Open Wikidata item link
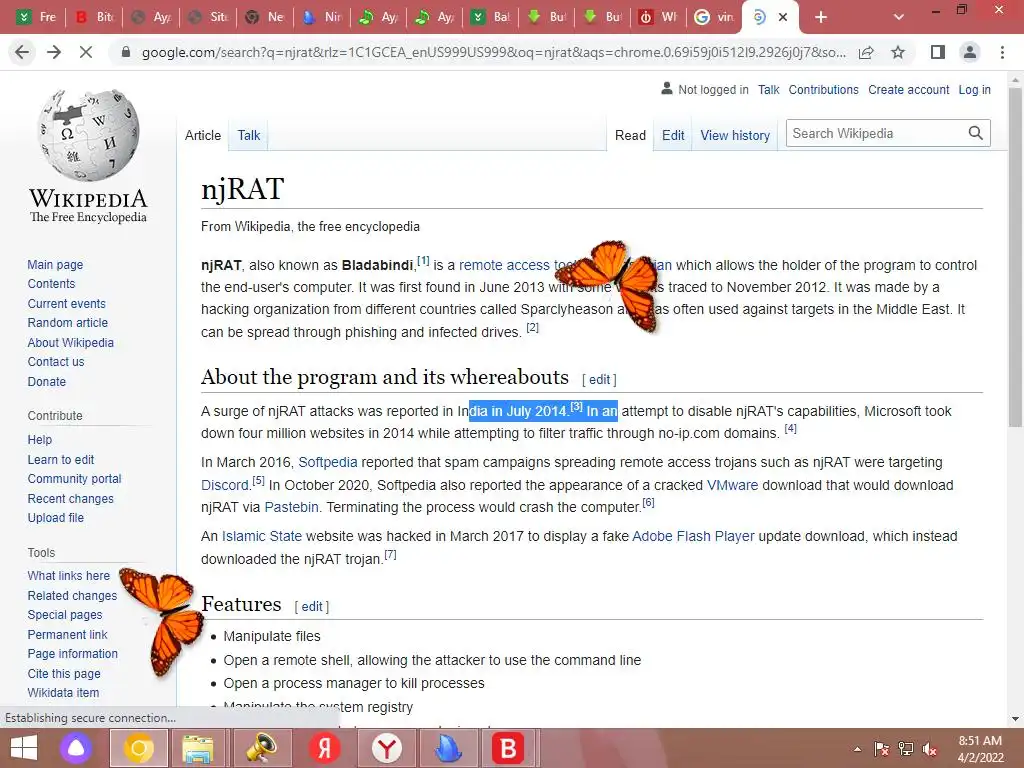This screenshot has width=1024, height=768. click(x=63, y=692)
